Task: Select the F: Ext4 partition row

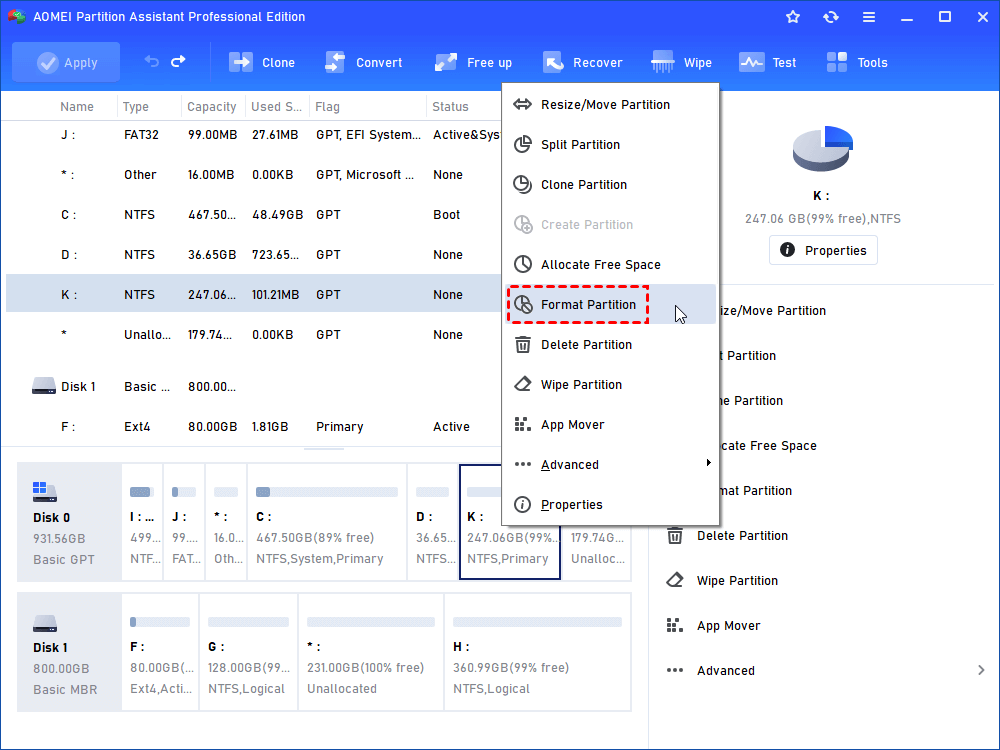Action: tap(253, 427)
